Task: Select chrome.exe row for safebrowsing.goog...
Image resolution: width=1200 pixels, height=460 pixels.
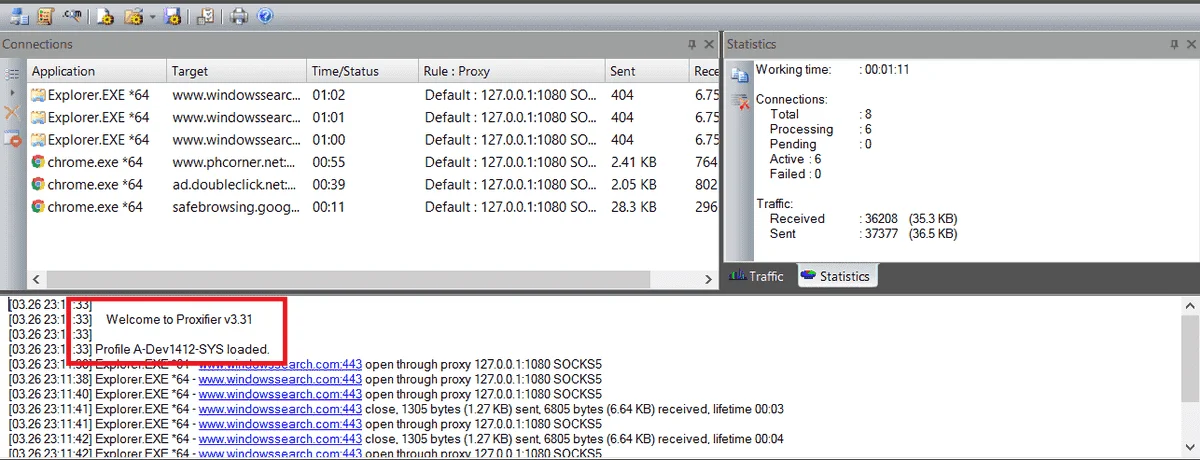Action: tap(373, 207)
